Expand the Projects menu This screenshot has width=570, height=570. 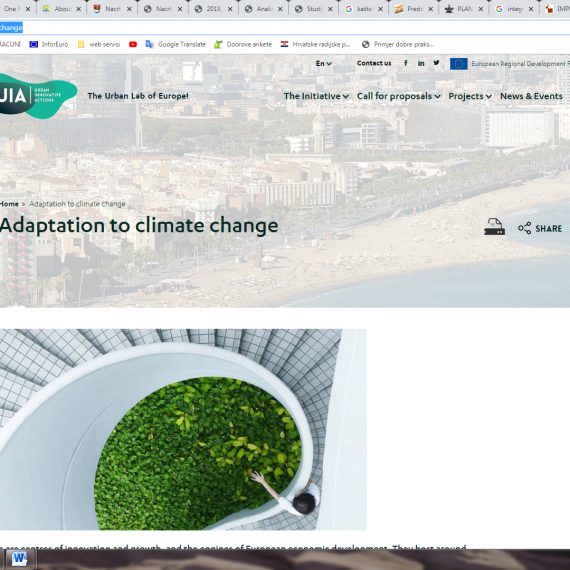pyautogui.click(x=470, y=96)
